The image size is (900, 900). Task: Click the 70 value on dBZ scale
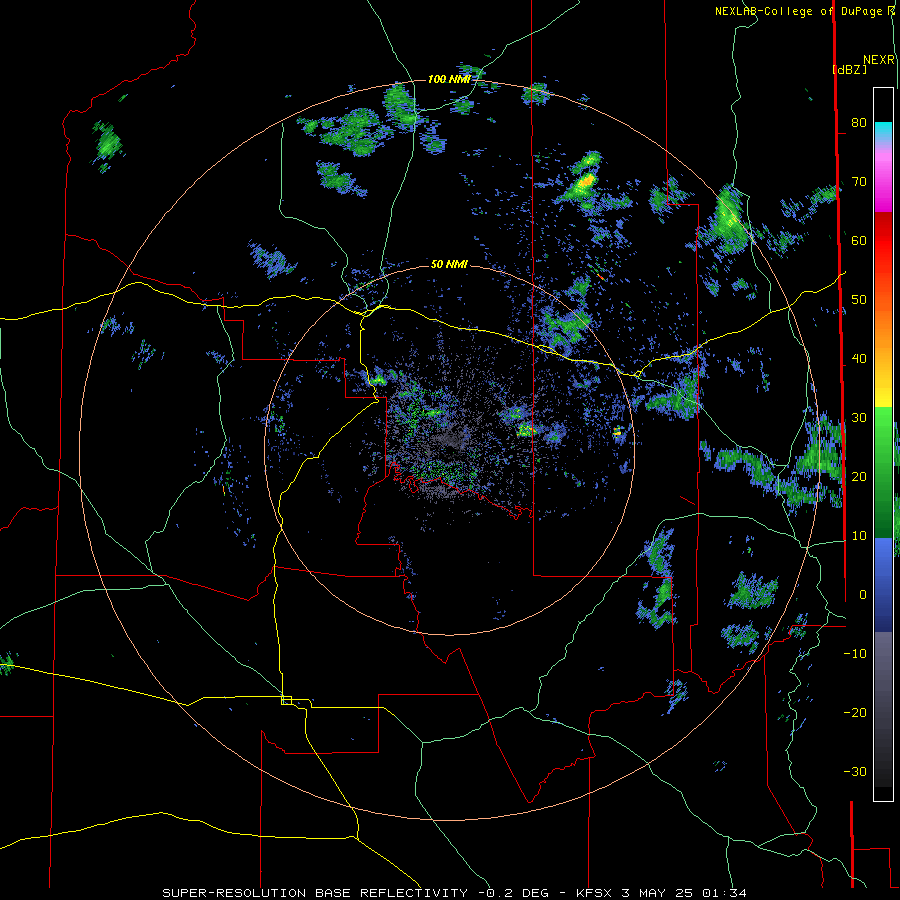coord(859,181)
